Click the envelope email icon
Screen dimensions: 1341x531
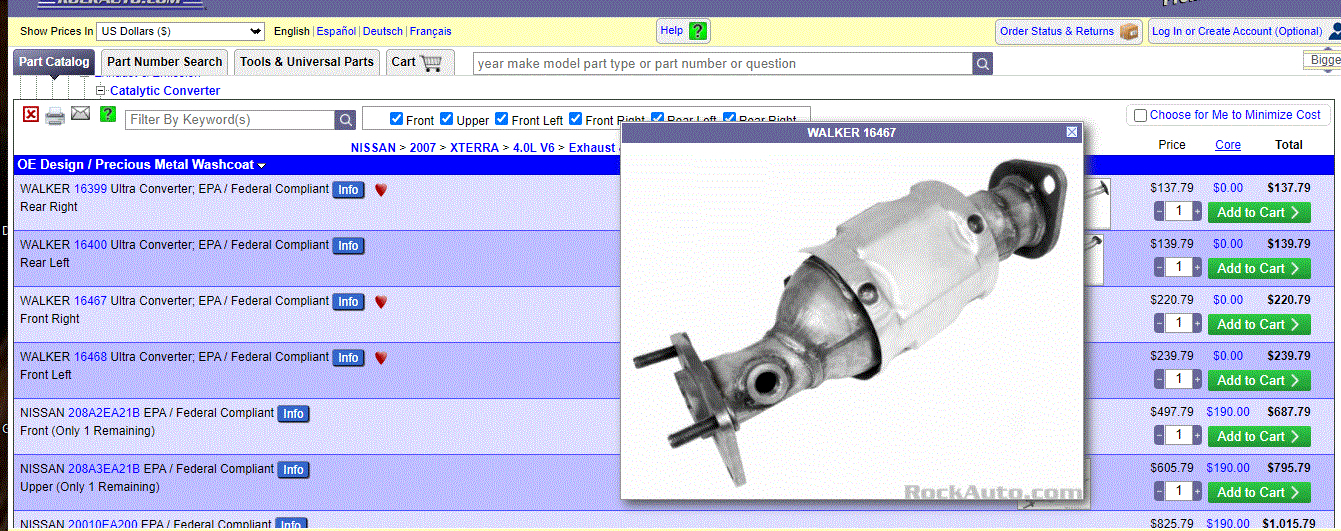[x=81, y=114]
